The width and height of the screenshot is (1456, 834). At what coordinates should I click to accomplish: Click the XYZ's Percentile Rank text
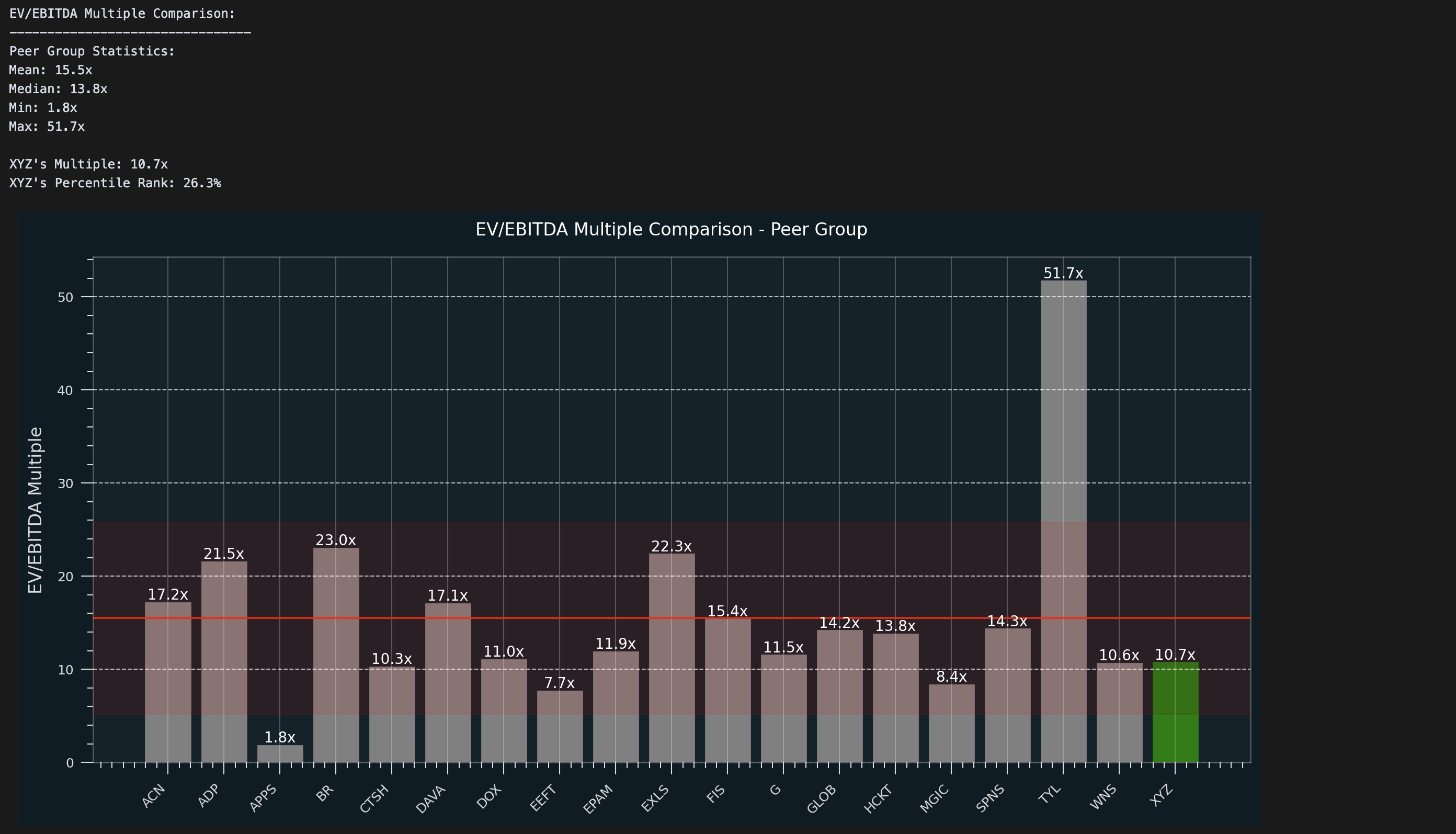pyautogui.click(x=115, y=183)
